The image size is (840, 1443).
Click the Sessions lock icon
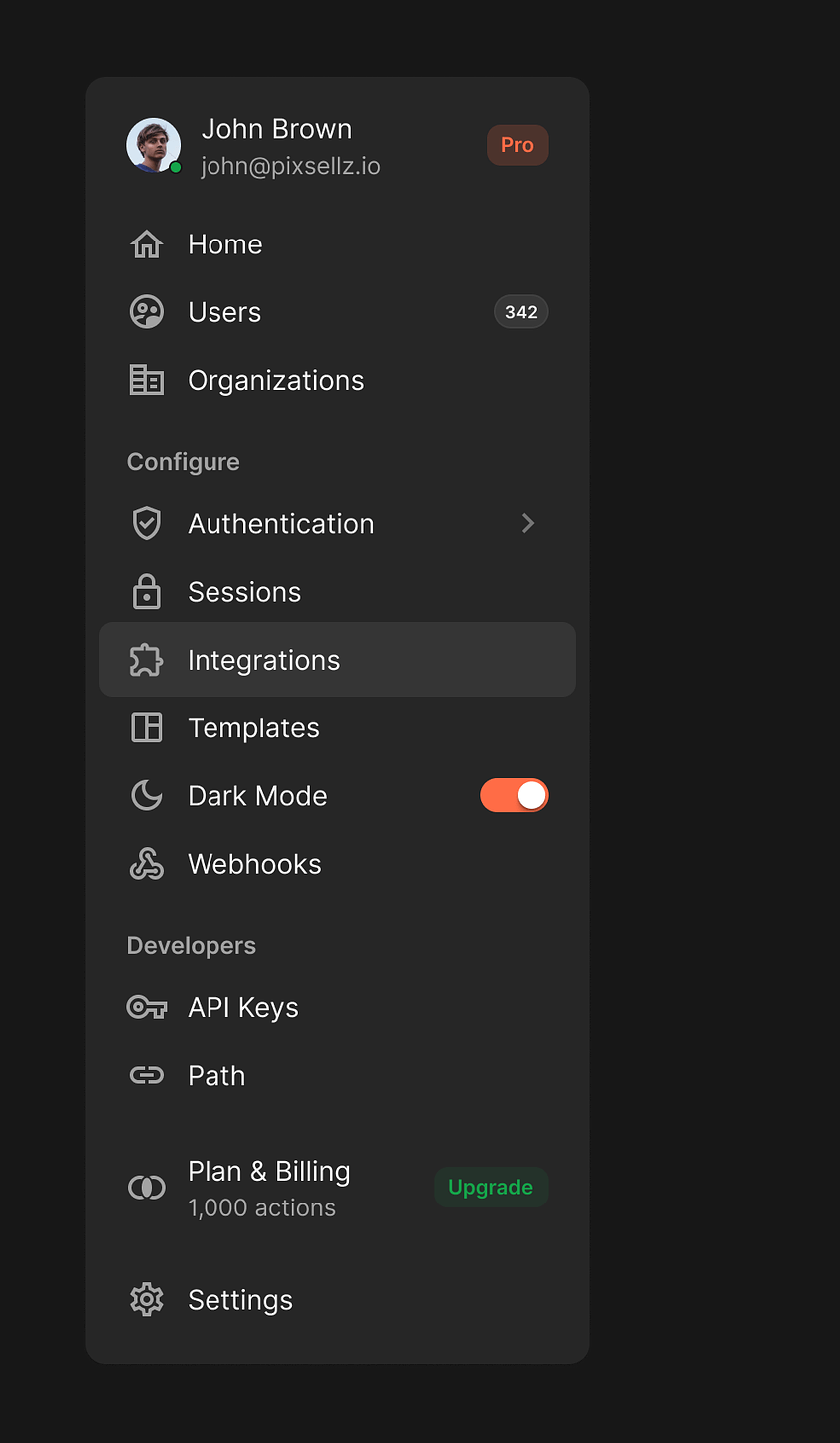pos(147,592)
